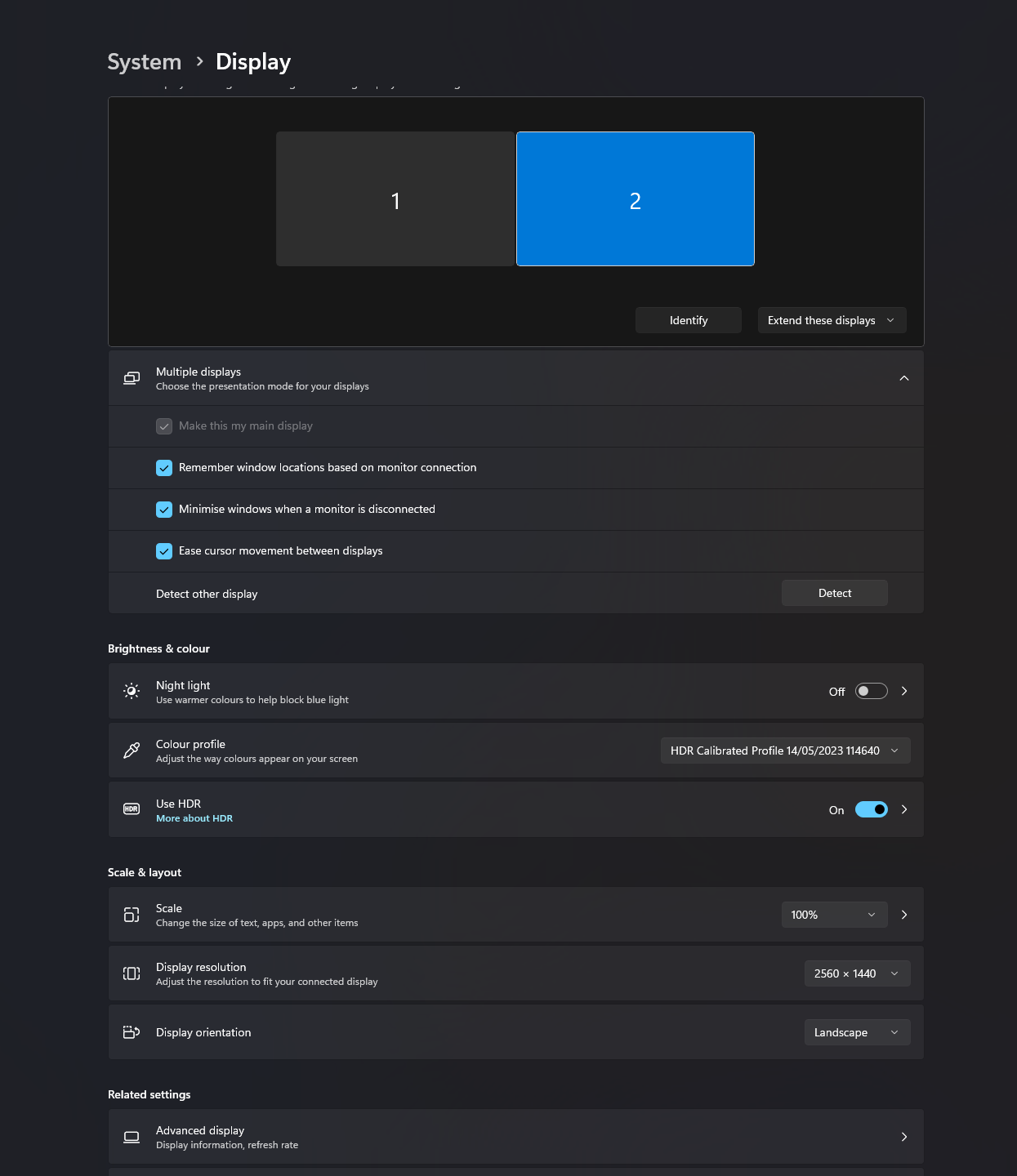1017x1176 pixels.
Task: Collapse the Multiple displays section
Action: tap(903, 378)
